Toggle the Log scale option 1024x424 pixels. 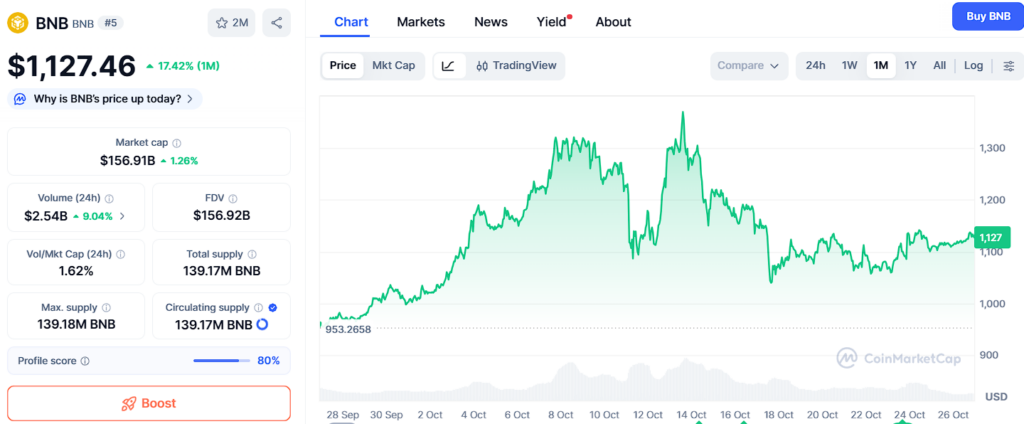tap(973, 66)
